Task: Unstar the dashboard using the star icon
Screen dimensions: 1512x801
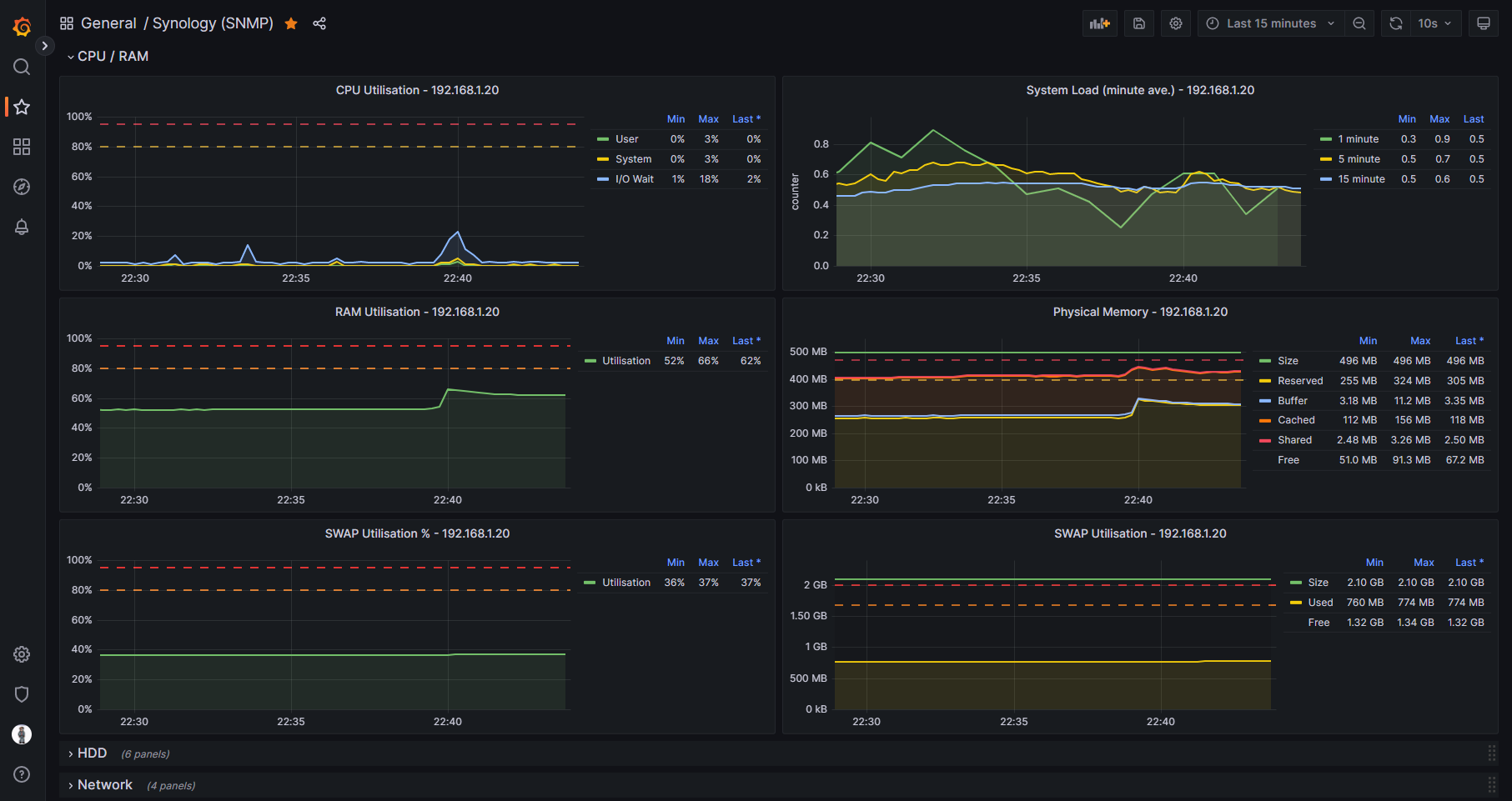Action: coord(291,23)
